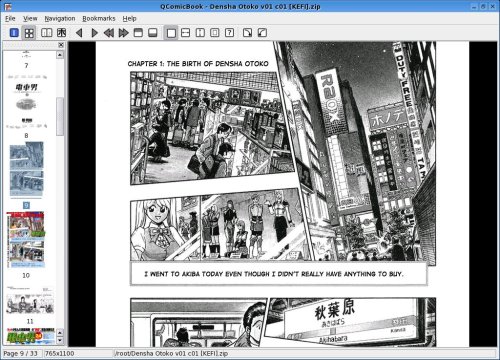Open page 8 title thumbnail
Screen dimensions: 500x360
[27, 102]
